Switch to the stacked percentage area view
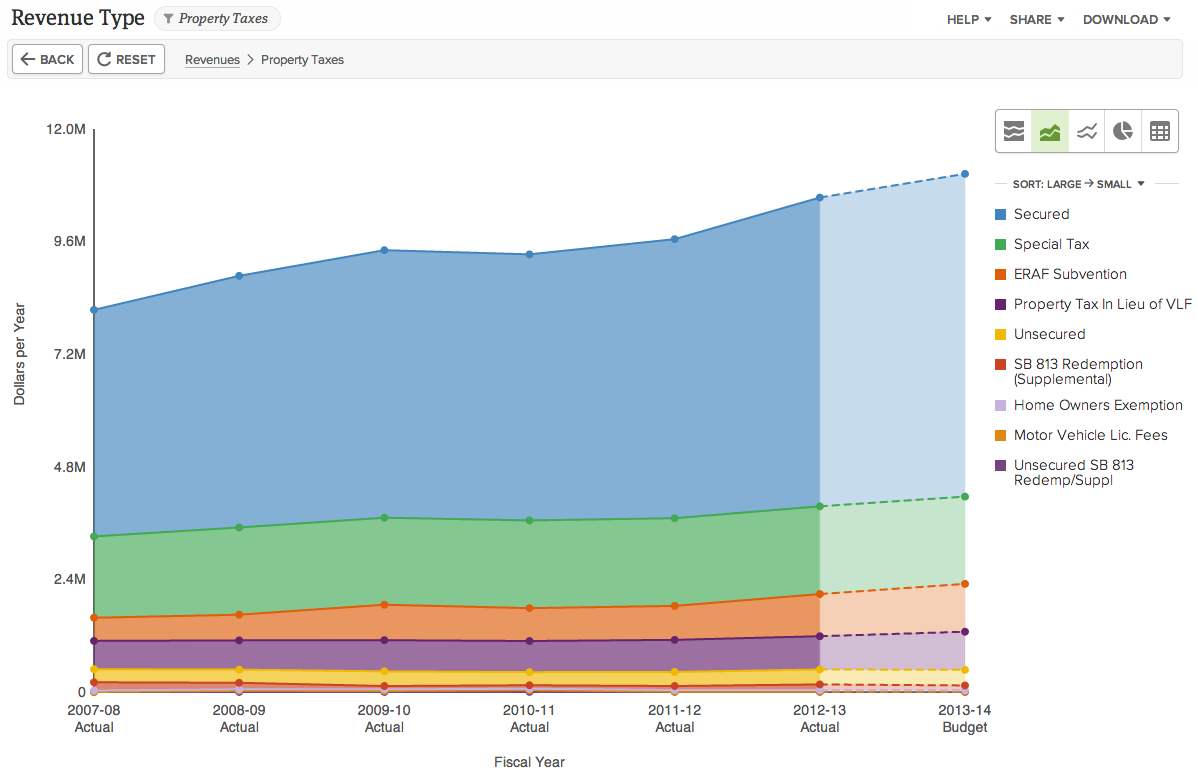The width and height of the screenshot is (1198, 771). (x=1013, y=131)
